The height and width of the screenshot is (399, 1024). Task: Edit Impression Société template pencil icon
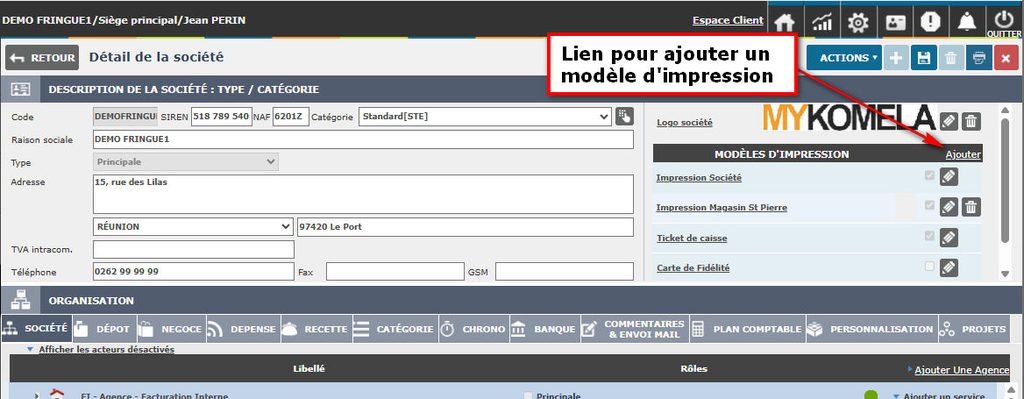tap(949, 177)
